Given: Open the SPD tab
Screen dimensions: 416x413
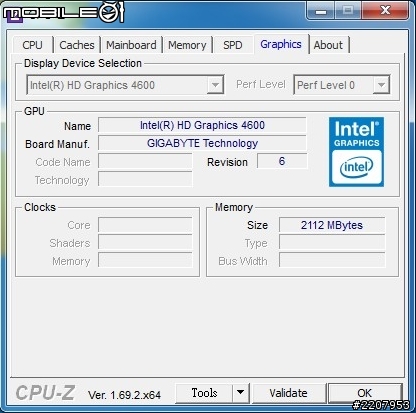Looking at the screenshot, I should (x=233, y=45).
